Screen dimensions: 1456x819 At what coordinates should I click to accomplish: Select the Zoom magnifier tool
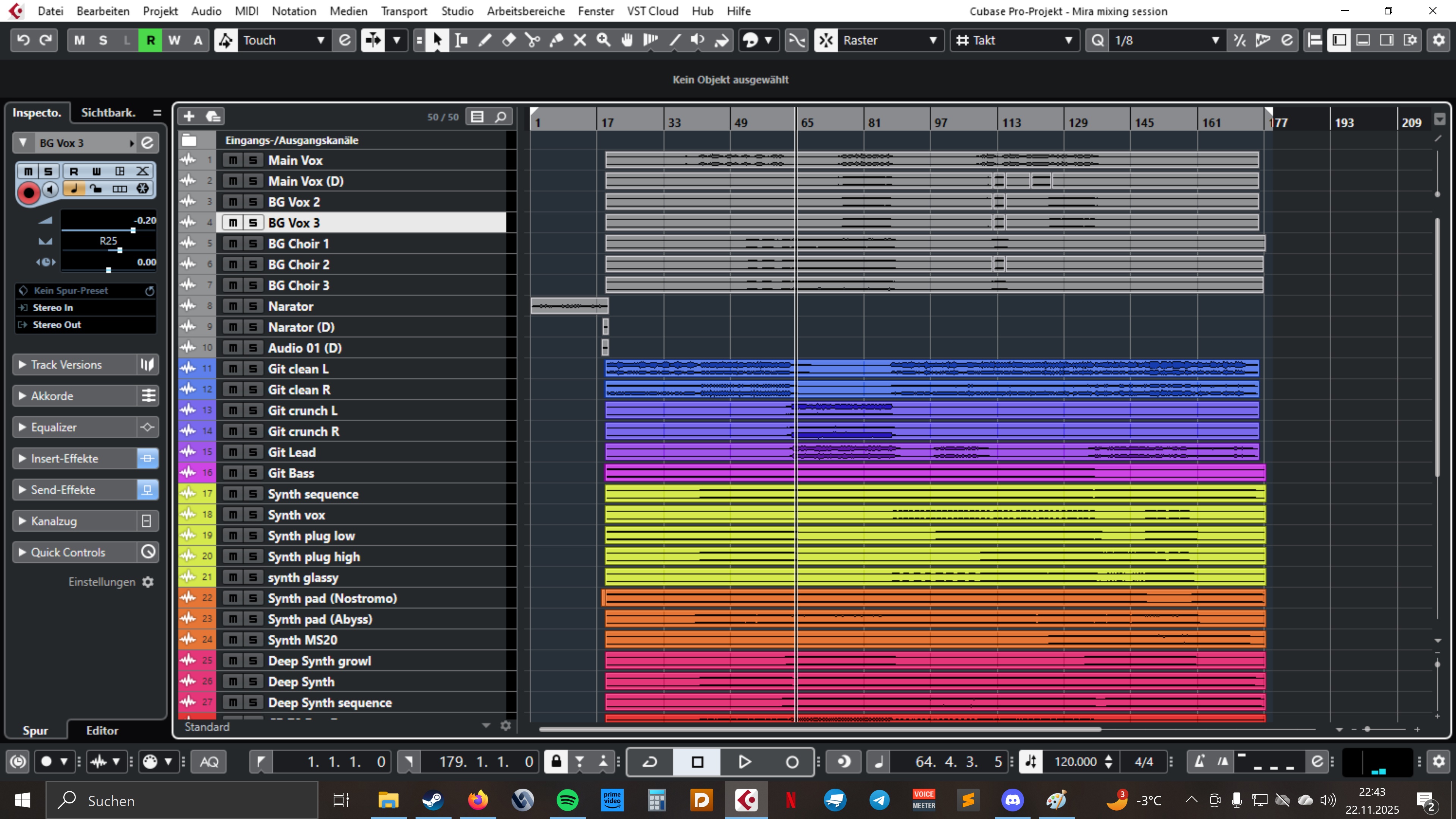pyautogui.click(x=604, y=40)
